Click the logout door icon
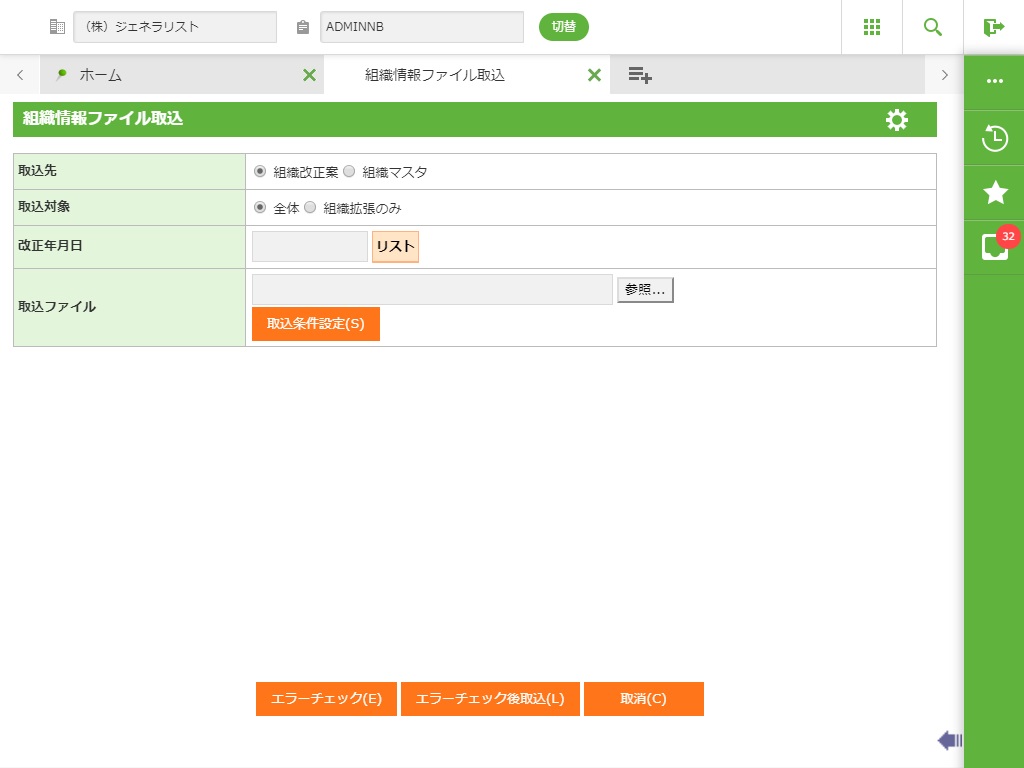The image size is (1024, 768). pyautogui.click(x=993, y=27)
